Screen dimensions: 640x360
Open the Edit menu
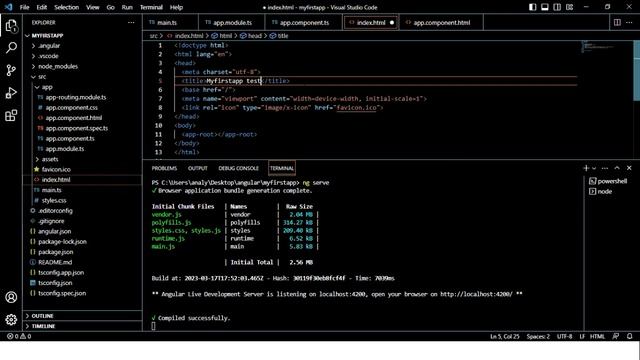pos(42,7)
